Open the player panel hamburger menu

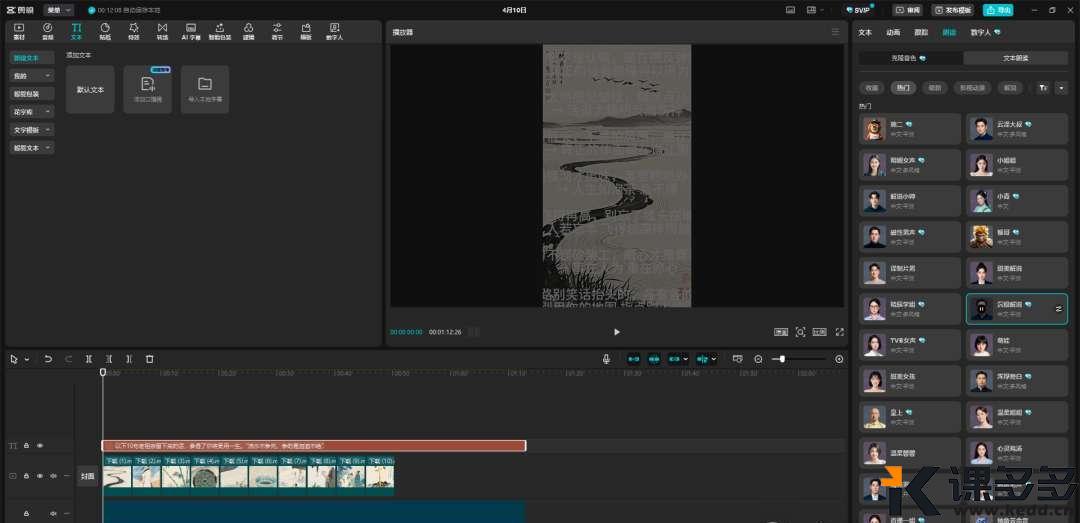835,32
